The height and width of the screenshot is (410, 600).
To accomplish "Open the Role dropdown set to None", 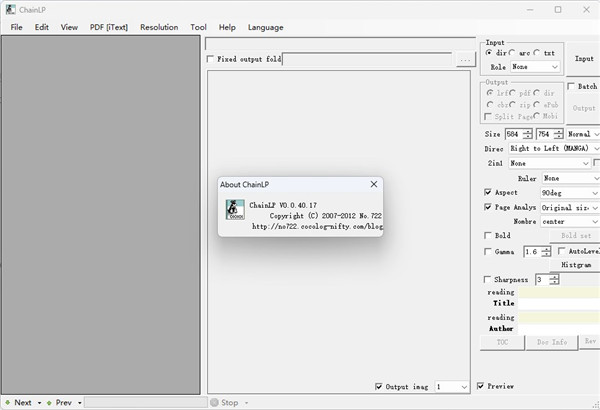I will [535, 67].
